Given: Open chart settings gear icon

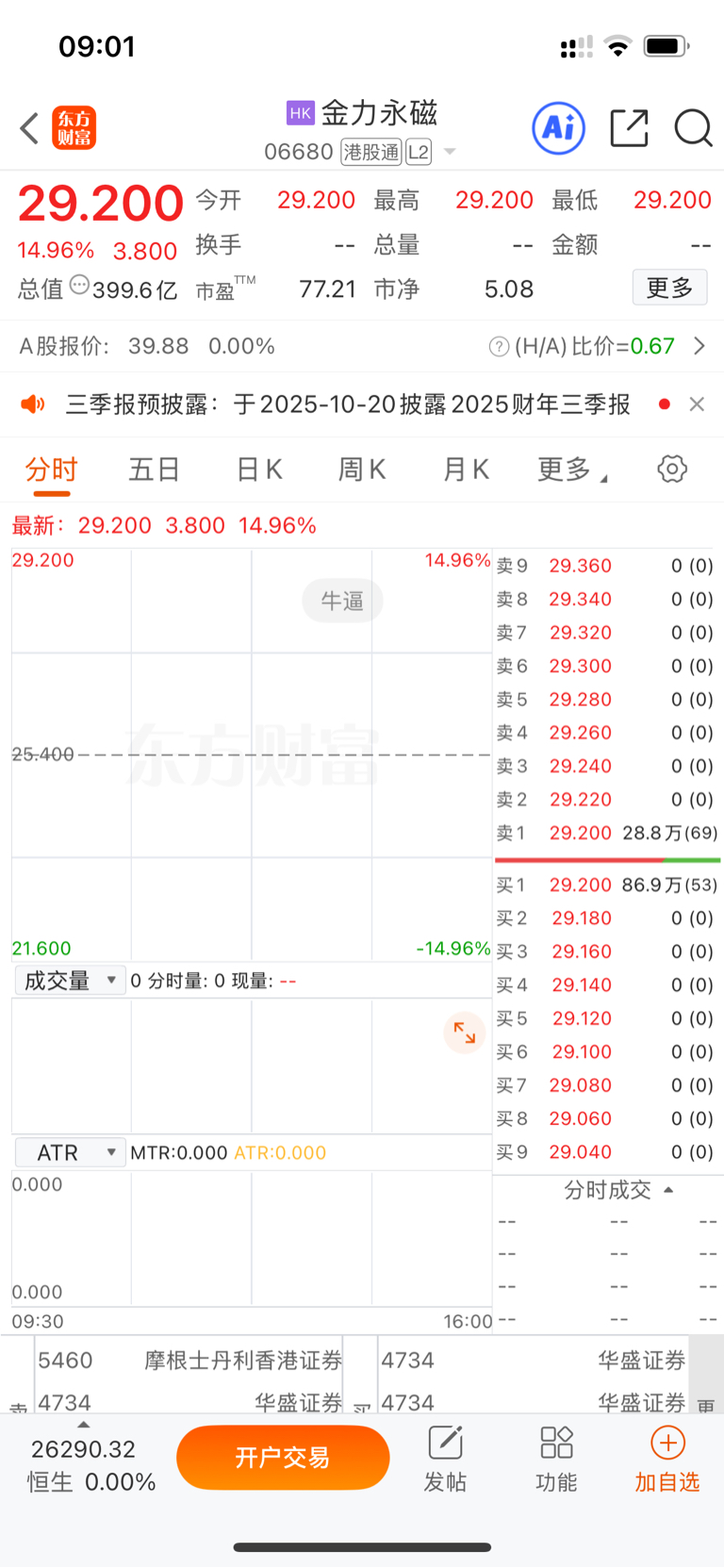Looking at the screenshot, I should pyautogui.click(x=672, y=469).
